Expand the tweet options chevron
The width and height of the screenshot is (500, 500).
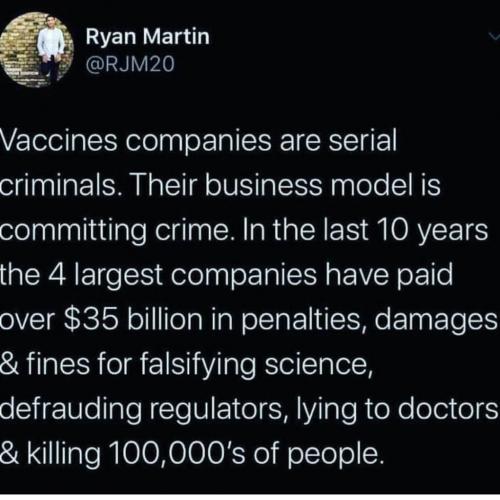(494, 36)
